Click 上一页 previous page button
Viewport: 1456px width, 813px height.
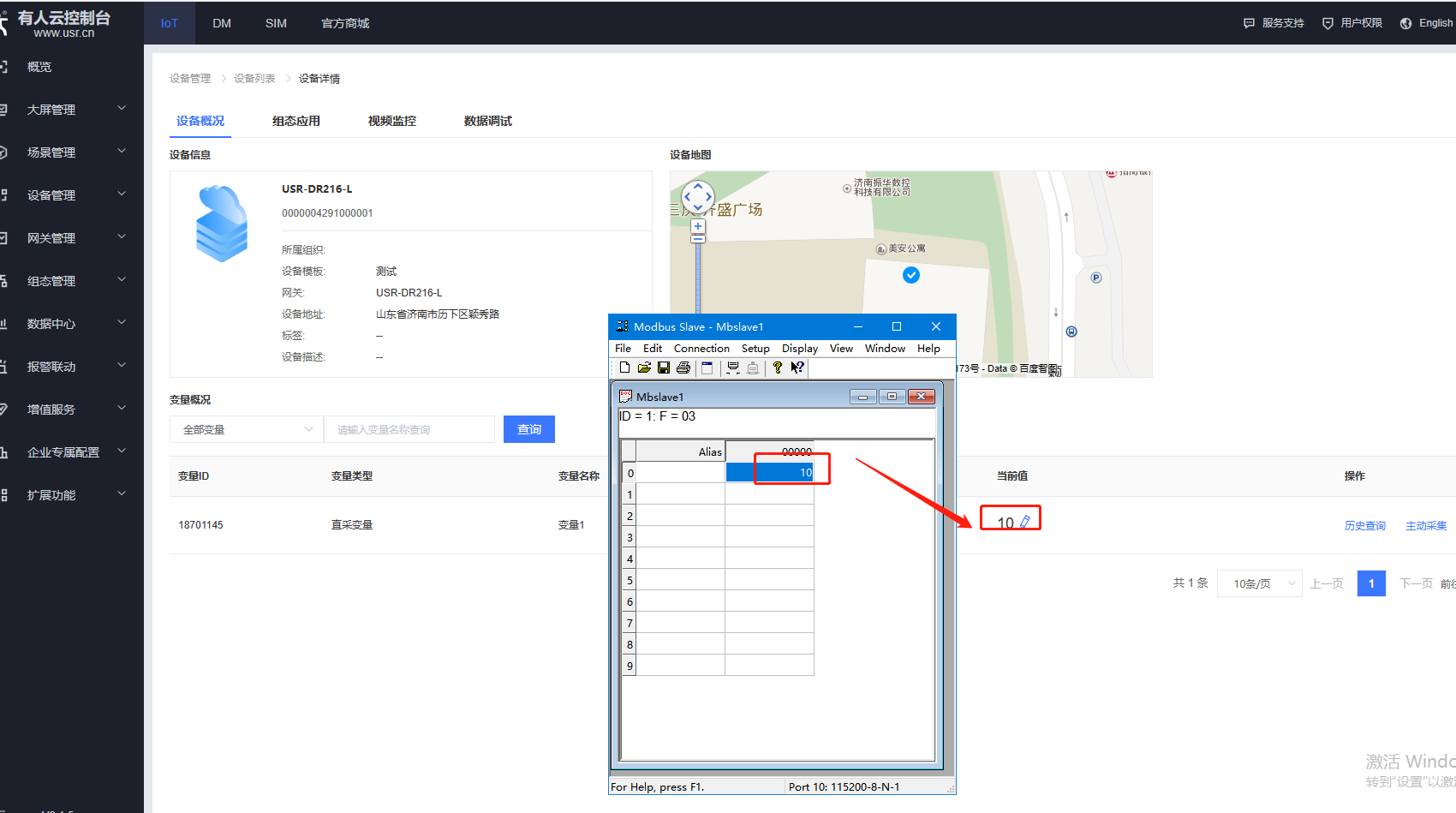pyautogui.click(x=1327, y=583)
